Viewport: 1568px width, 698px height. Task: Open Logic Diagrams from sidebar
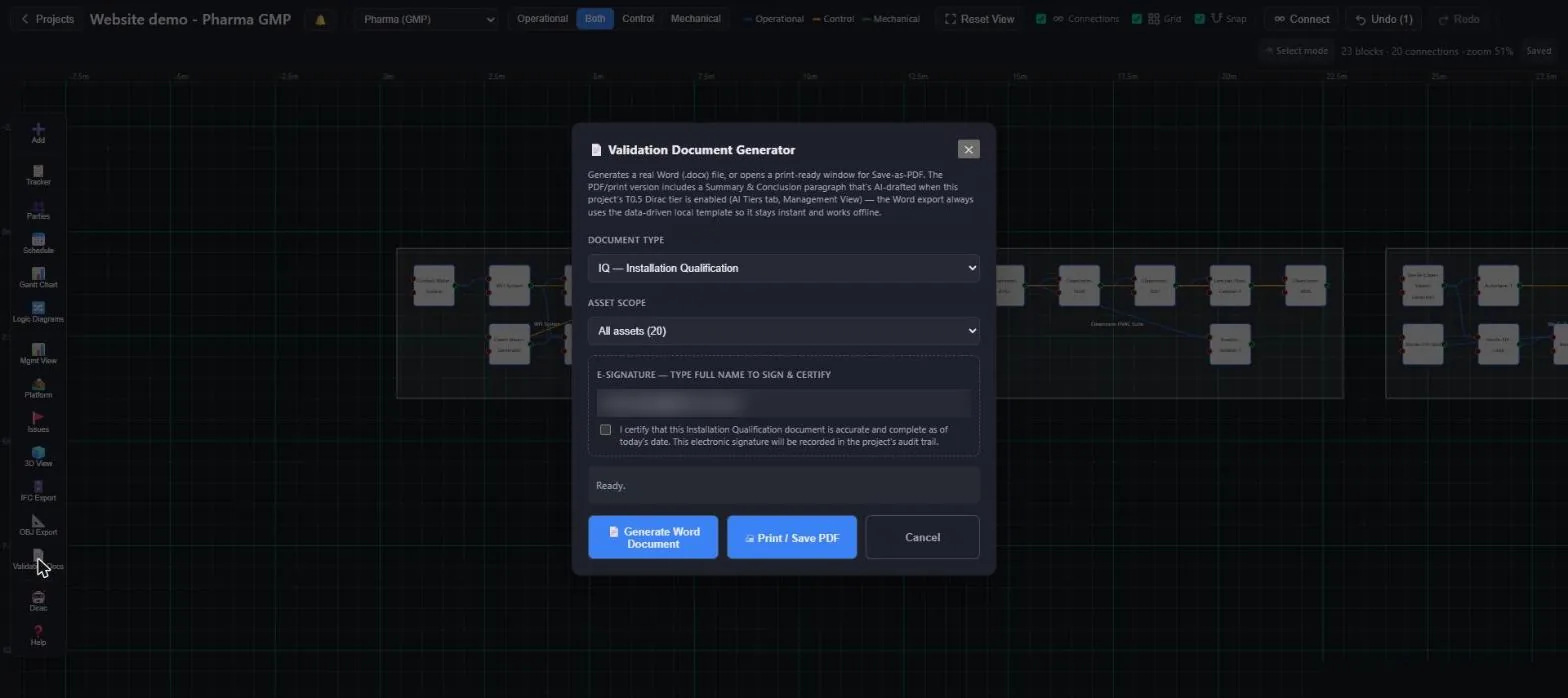(x=38, y=312)
